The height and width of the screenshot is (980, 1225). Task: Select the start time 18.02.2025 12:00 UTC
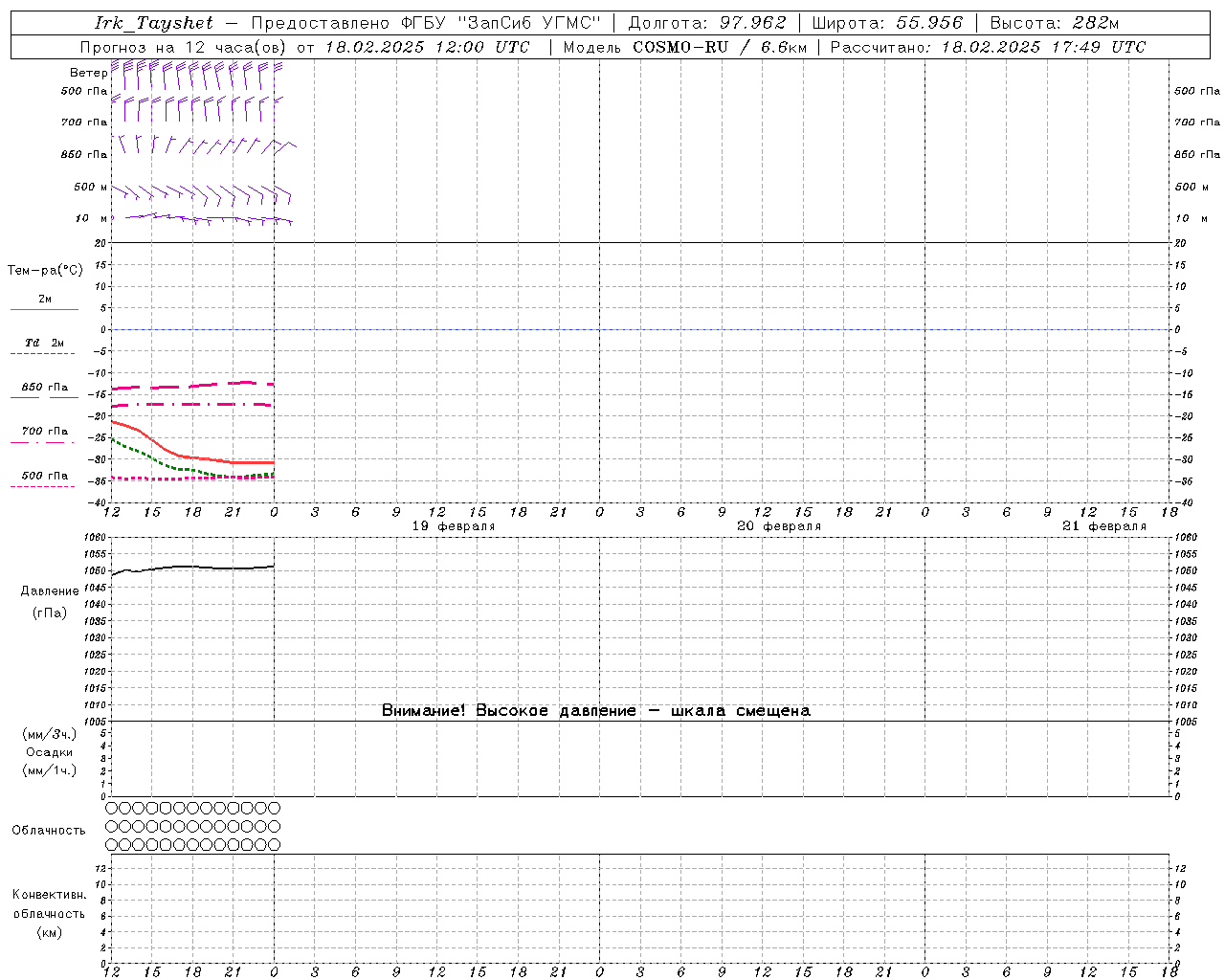[x=427, y=47]
